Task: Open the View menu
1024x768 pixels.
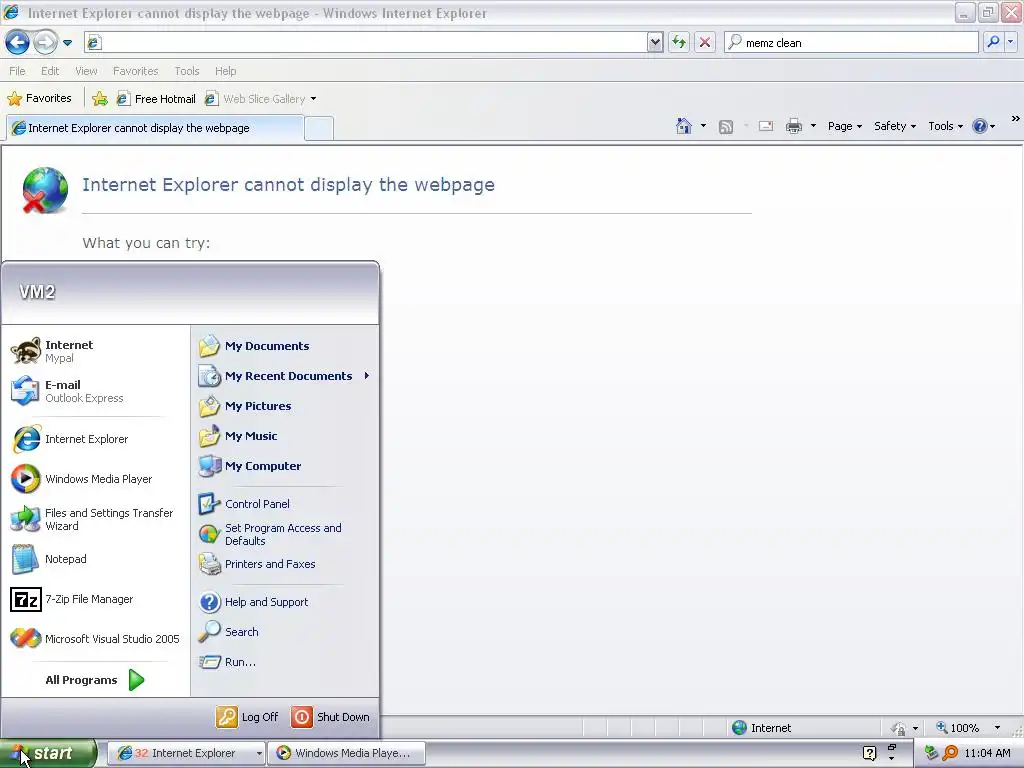Action: (x=86, y=71)
